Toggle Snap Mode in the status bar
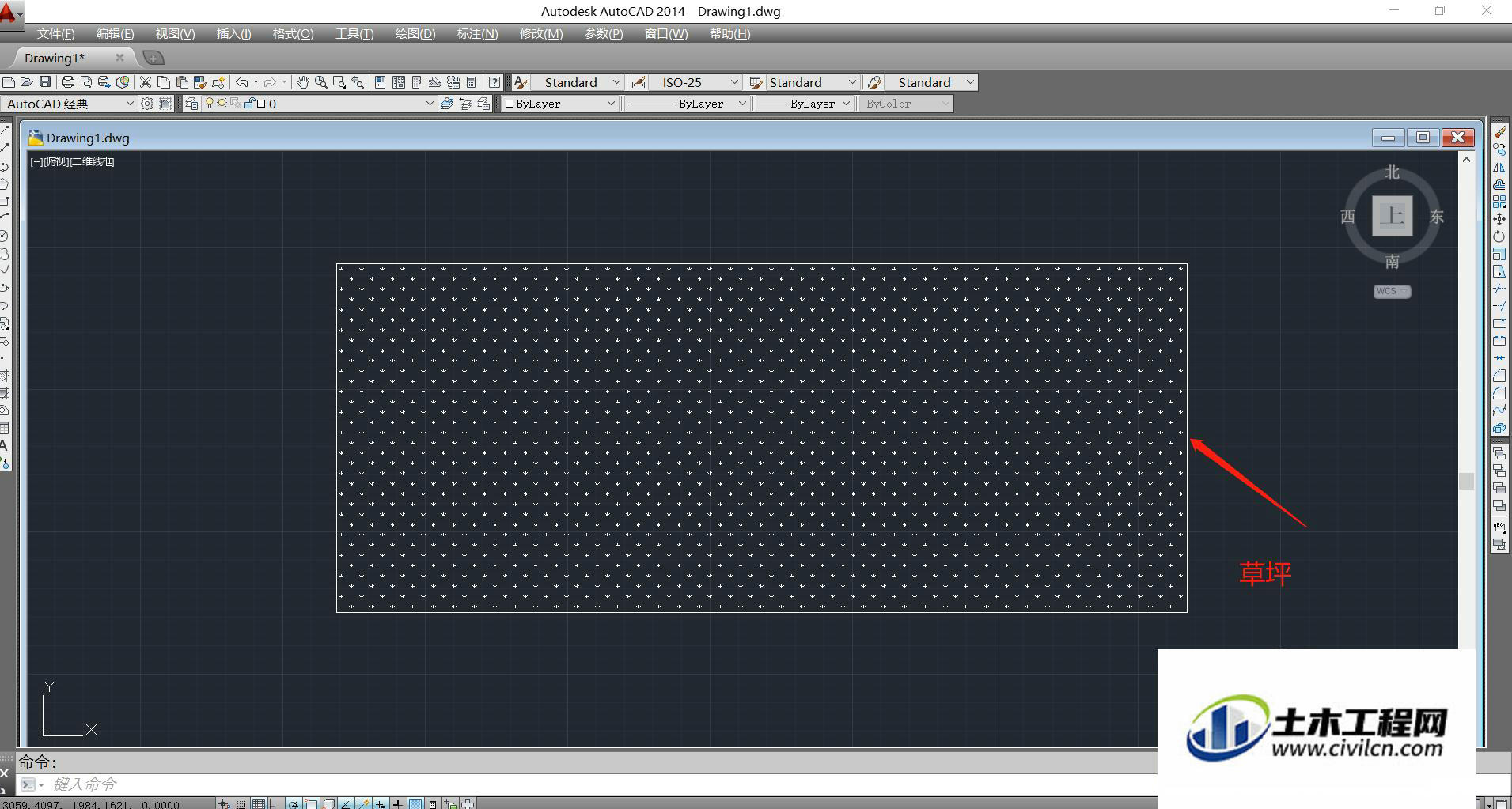1512x809 pixels. 241,803
